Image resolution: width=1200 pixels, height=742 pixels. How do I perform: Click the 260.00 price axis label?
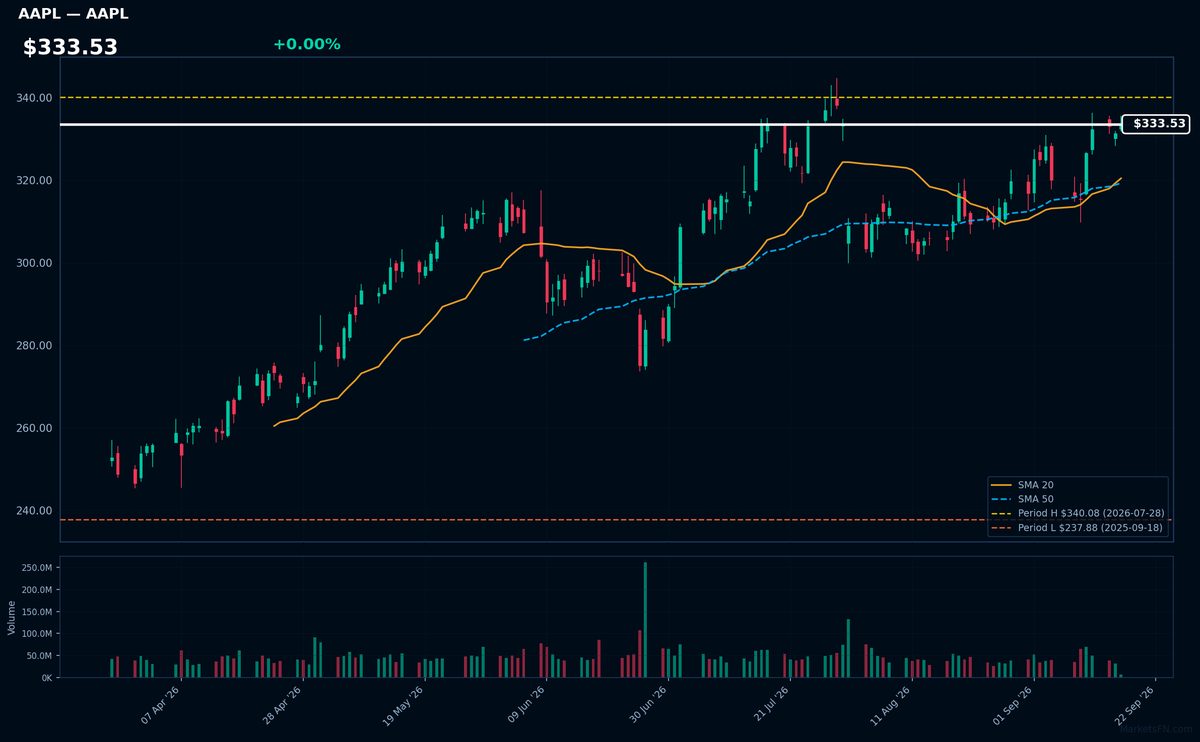pos(33,428)
